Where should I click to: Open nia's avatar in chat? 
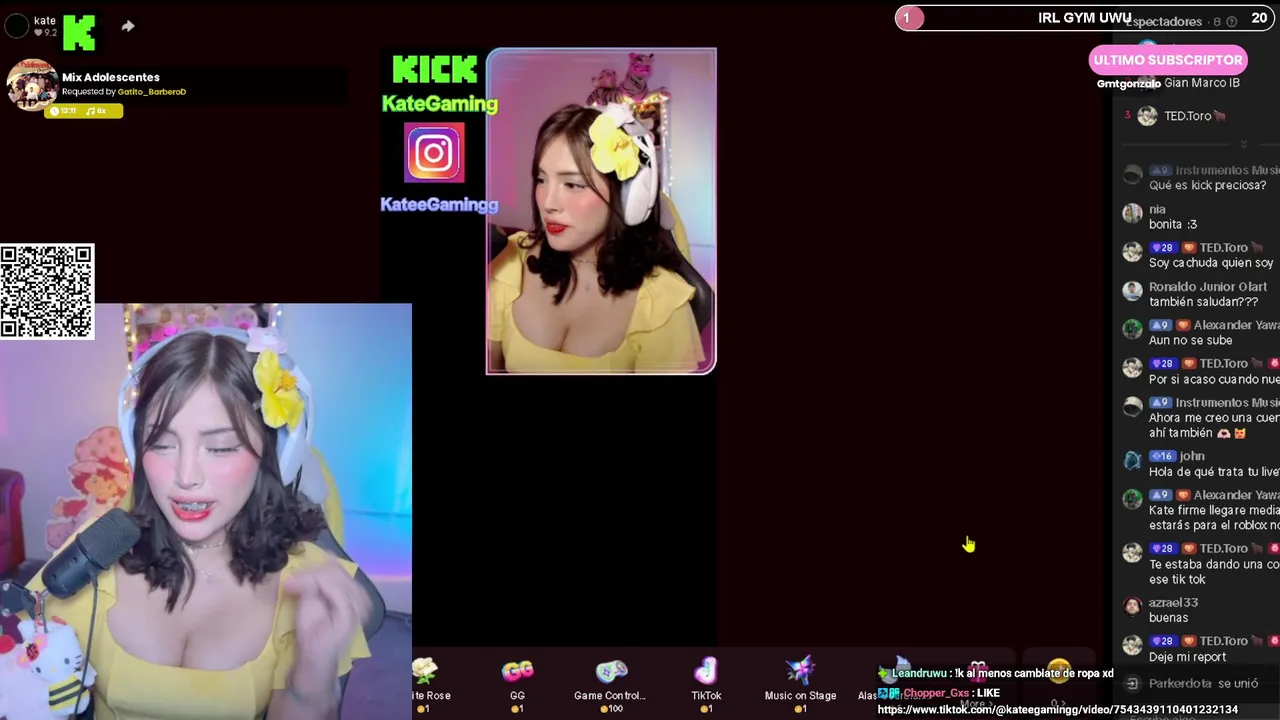1132,213
